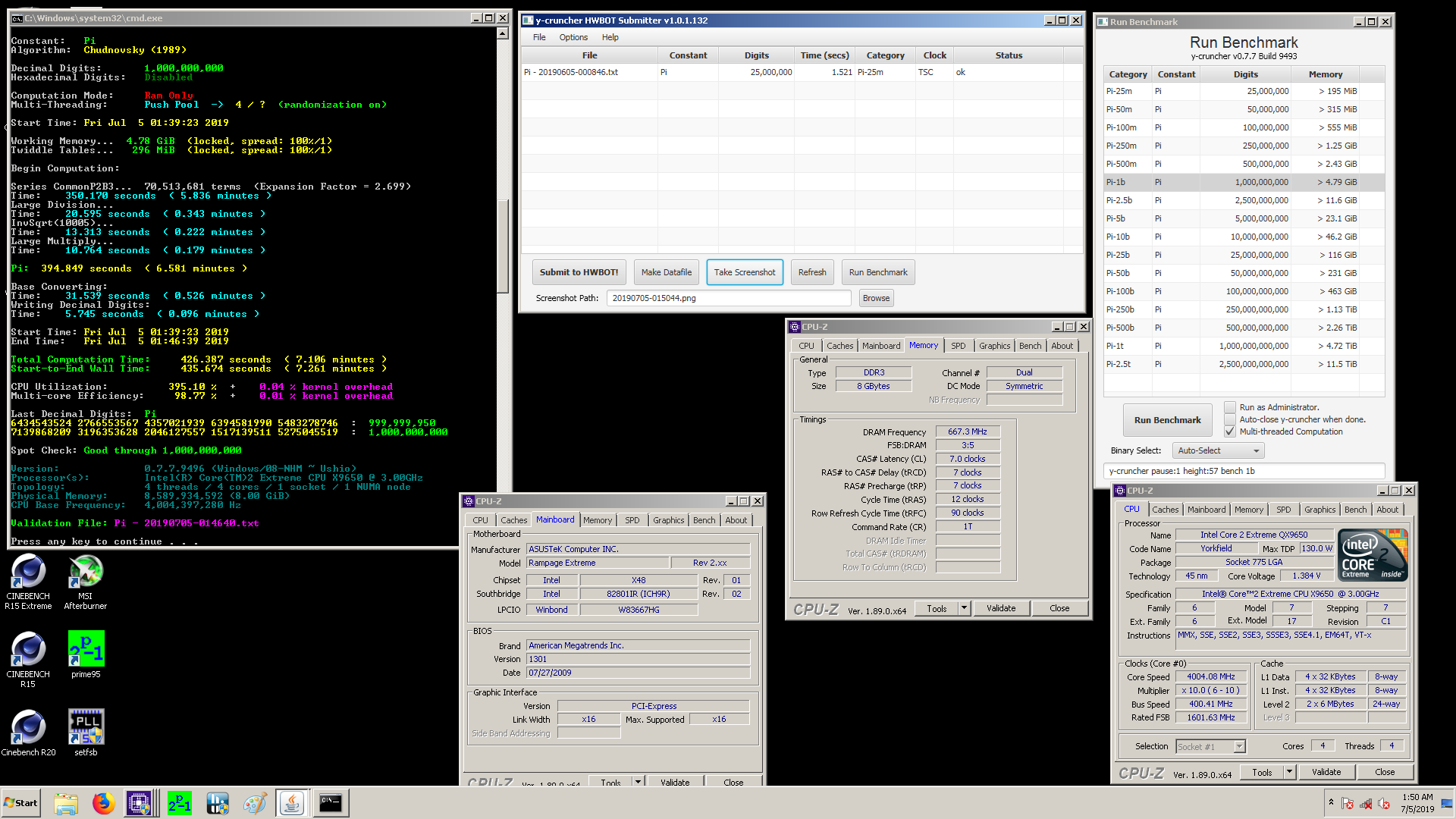This screenshot has width=1456, height=819.
Task: Click the CPU-Z Mainboard window title icon
Action: (x=469, y=501)
